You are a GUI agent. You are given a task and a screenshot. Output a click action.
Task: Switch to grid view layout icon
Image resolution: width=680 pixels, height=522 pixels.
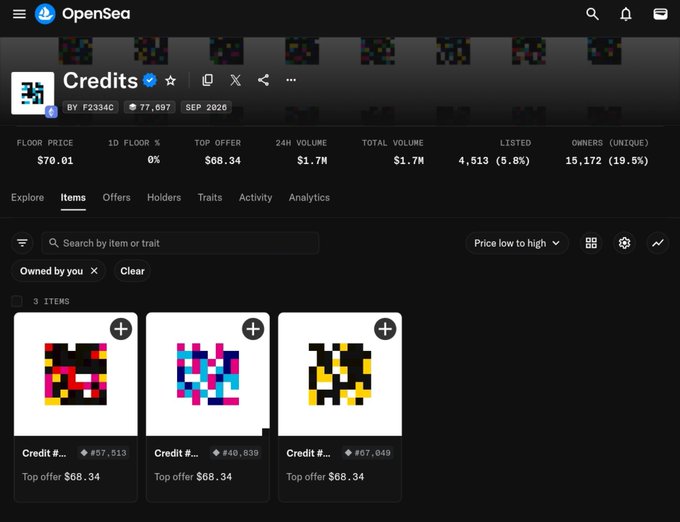coord(591,243)
